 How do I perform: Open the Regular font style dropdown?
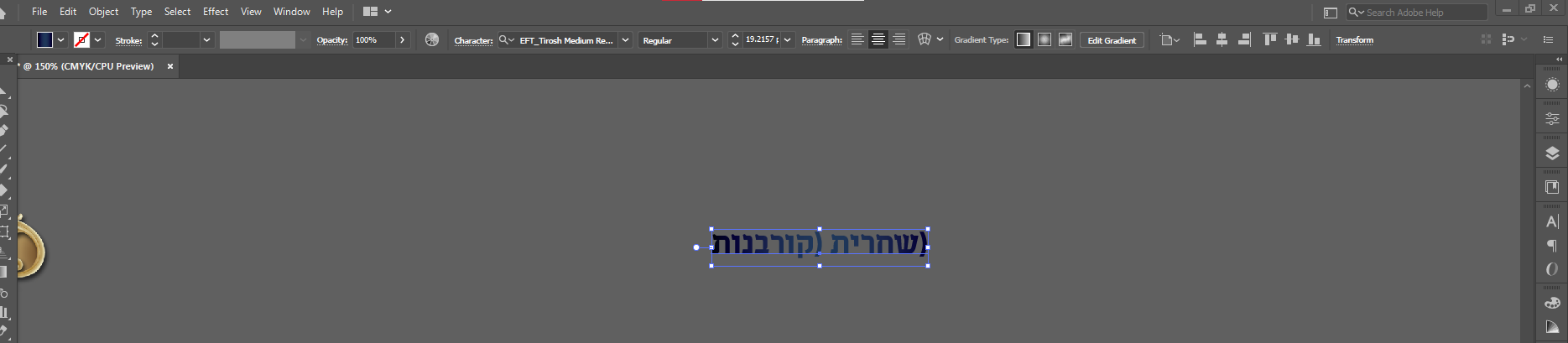tap(715, 39)
